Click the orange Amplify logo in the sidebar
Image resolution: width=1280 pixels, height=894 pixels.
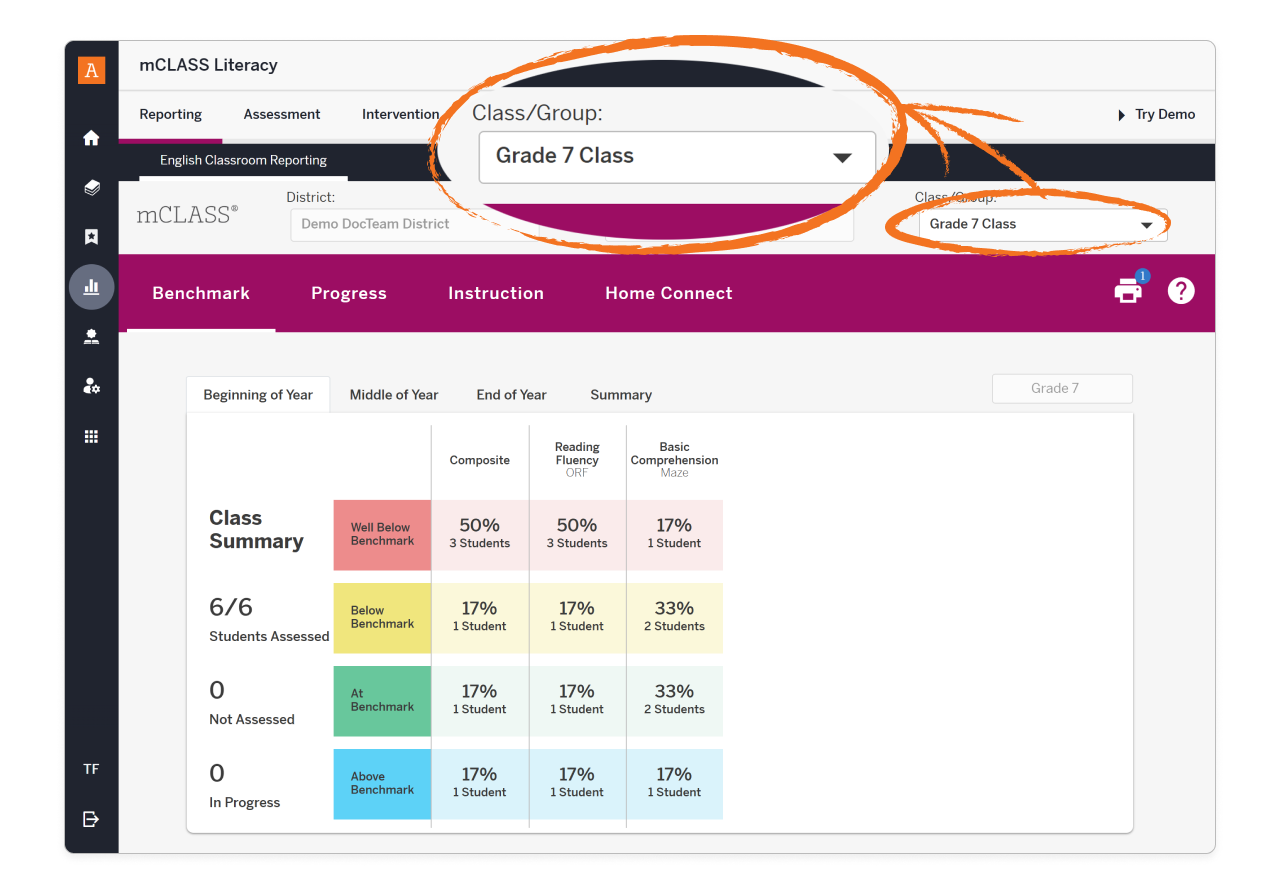[91, 70]
